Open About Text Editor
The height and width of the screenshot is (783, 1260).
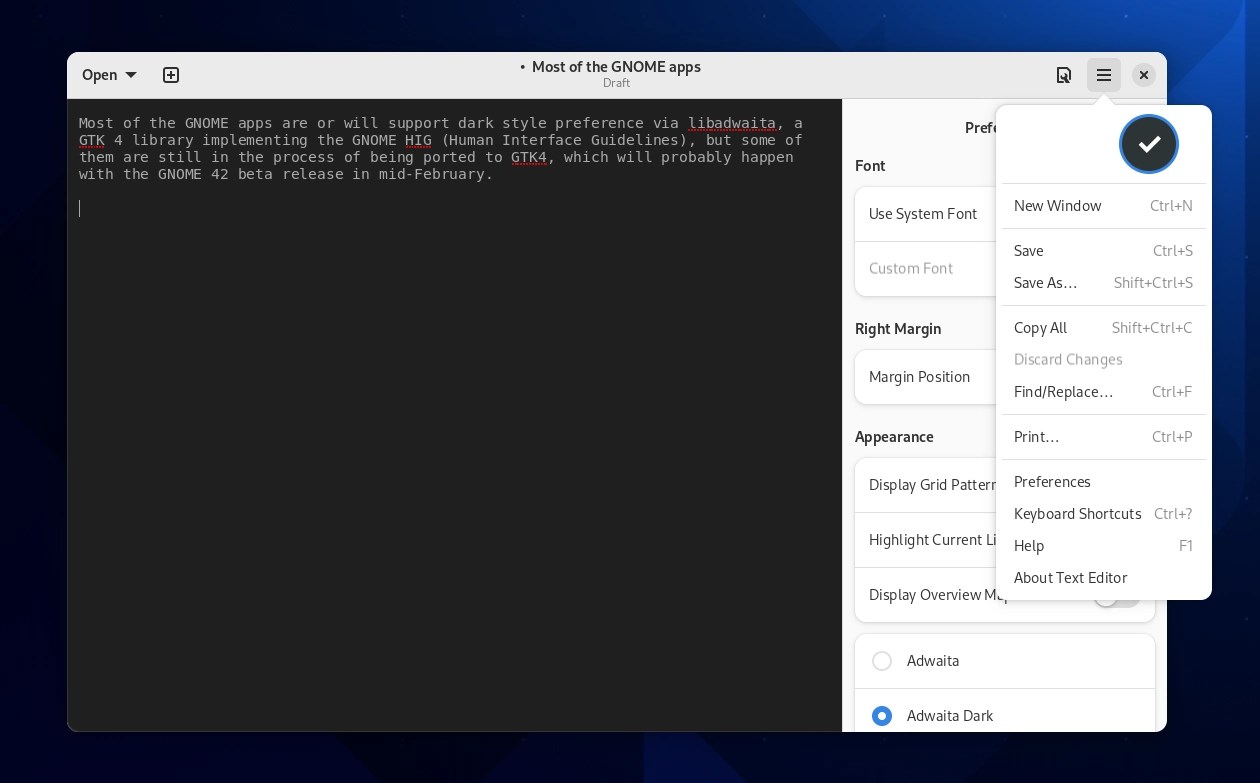pyautogui.click(x=1104, y=578)
